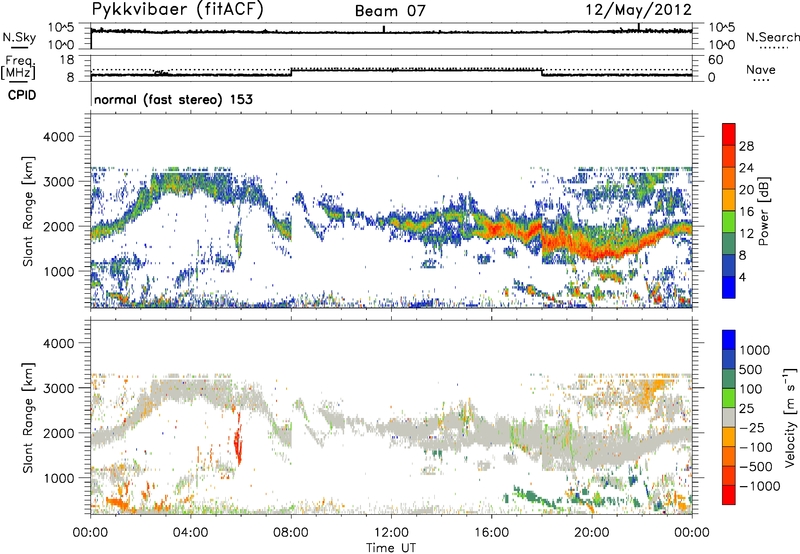800x554 pixels.
Task: Click the "2000" tick label on the power panel
Action: (x=58, y=226)
